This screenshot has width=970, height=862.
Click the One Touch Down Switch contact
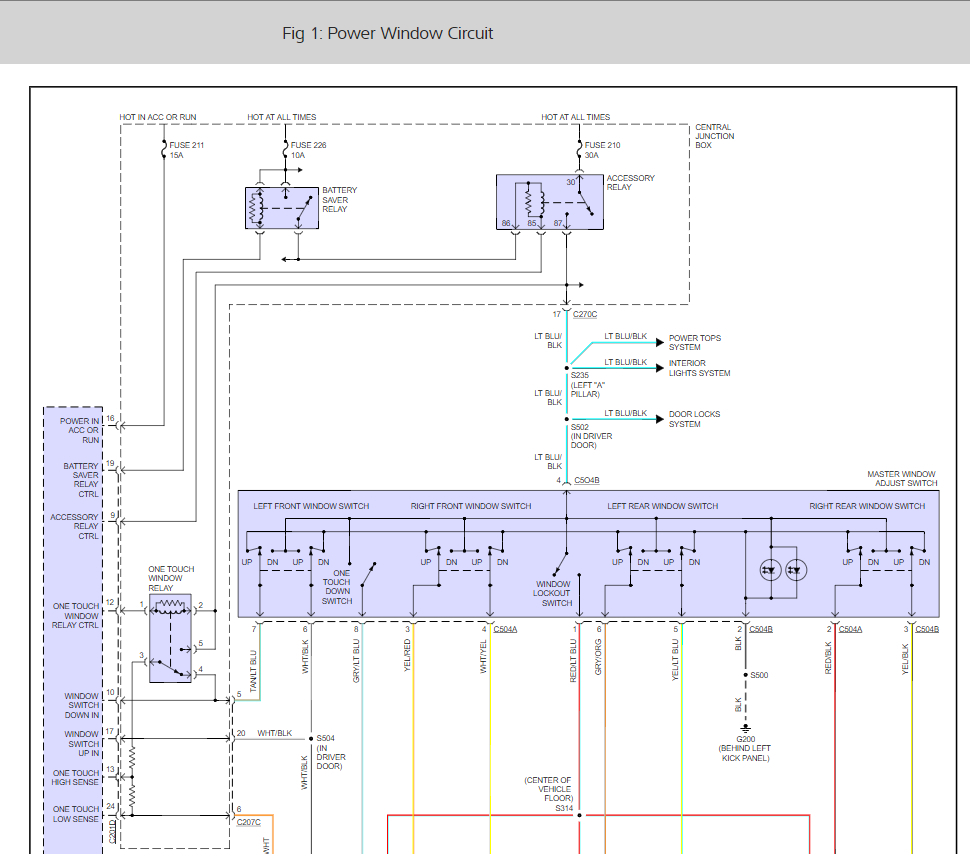click(369, 574)
